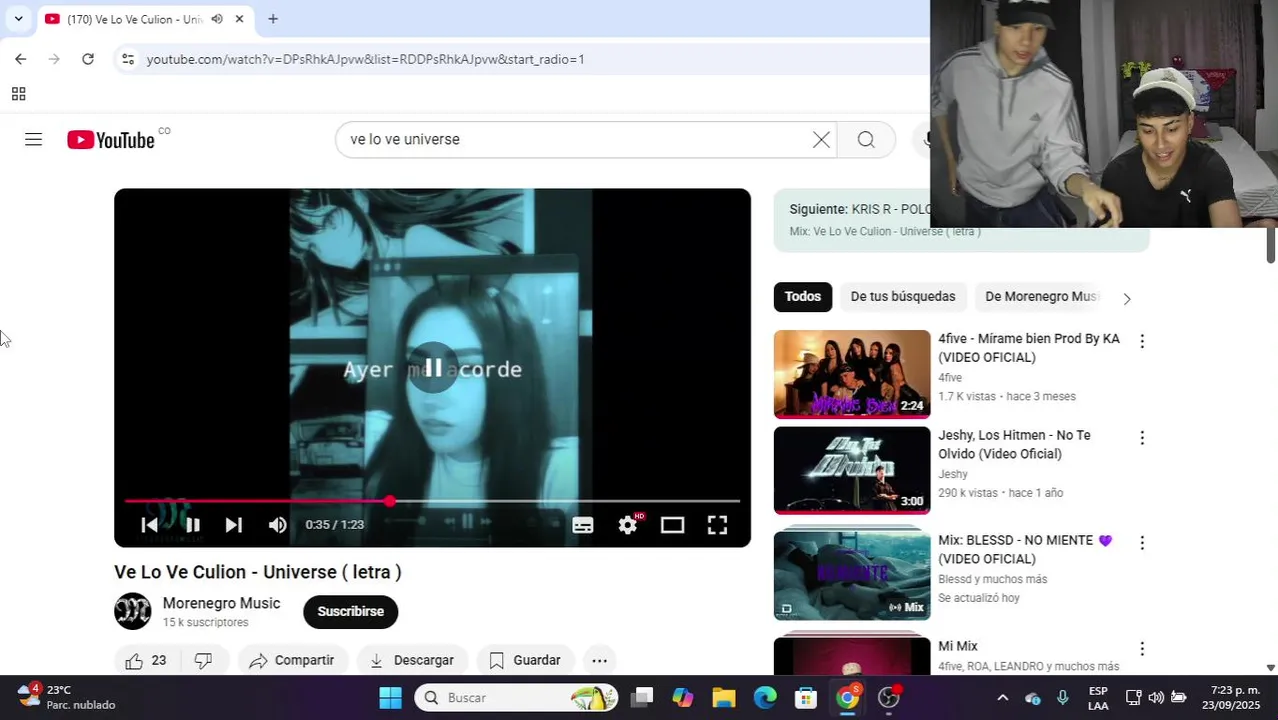Enter full screen mode
1278x720 pixels.
[x=717, y=525]
